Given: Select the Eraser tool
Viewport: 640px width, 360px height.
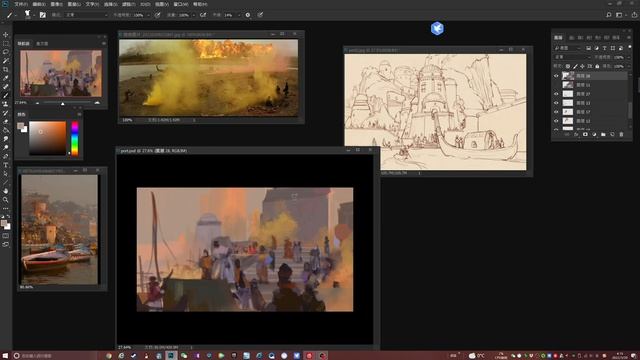Looking at the screenshot, I should (x=6, y=121).
